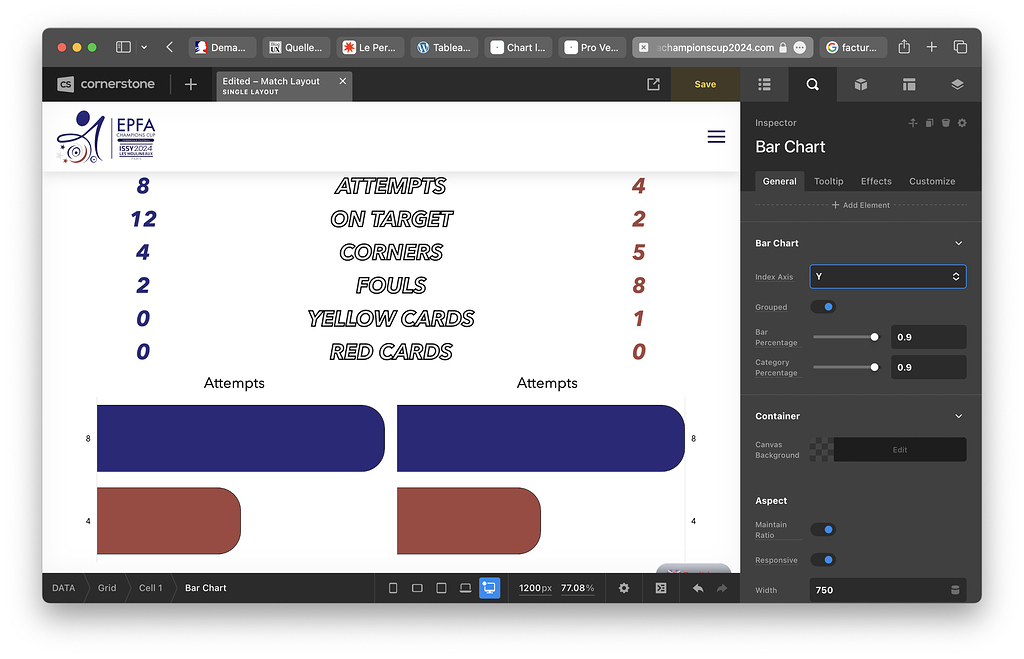
Task: Open the inspector settings gear icon
Action: point(961,122)
